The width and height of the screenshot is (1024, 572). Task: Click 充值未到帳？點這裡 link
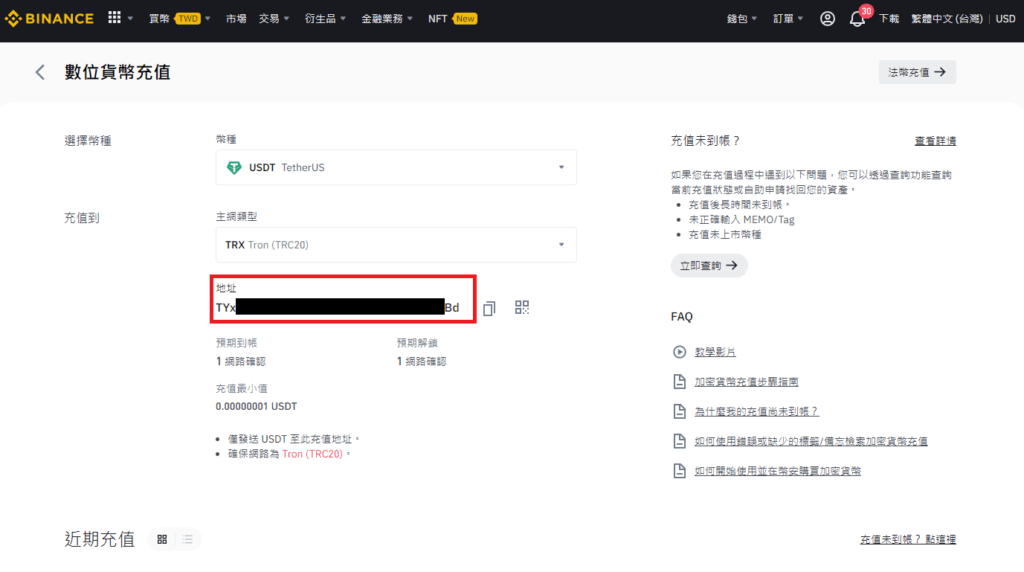click(x=908, y=539)
